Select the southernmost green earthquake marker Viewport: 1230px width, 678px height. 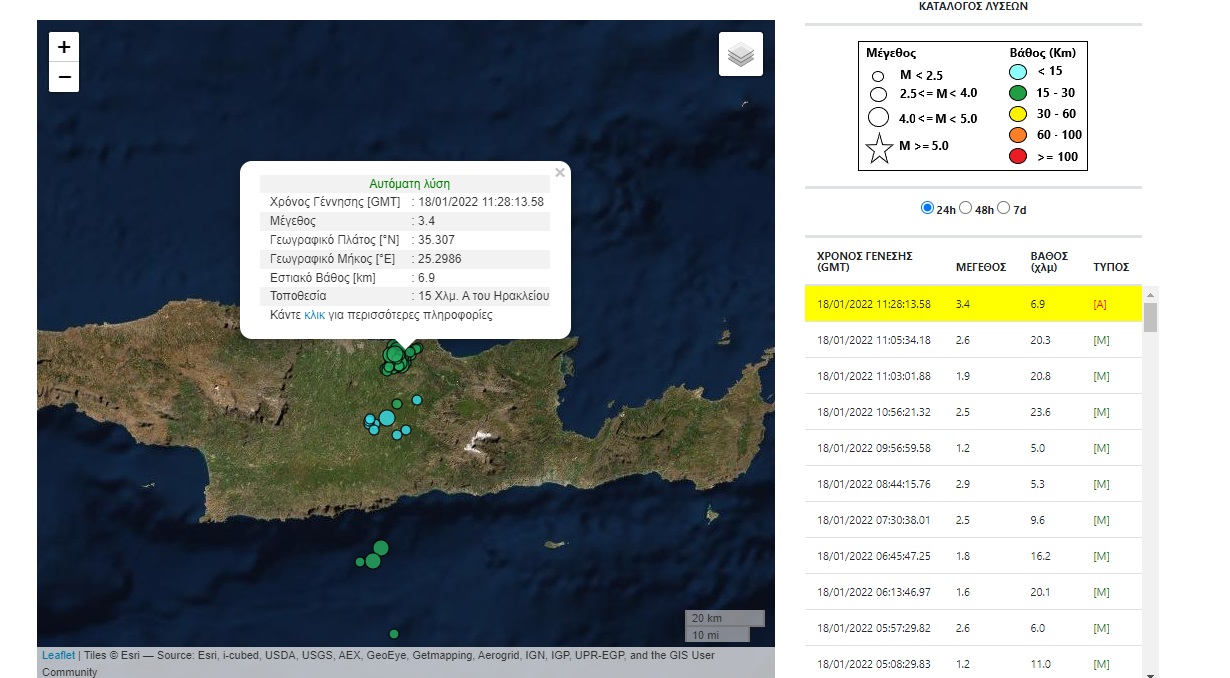pos(394,633)
